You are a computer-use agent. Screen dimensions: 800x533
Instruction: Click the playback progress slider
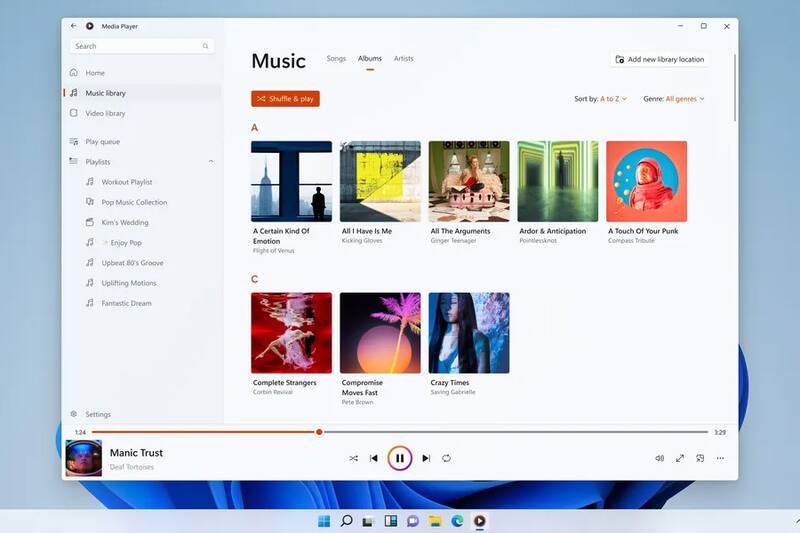(x=400, y=432)
